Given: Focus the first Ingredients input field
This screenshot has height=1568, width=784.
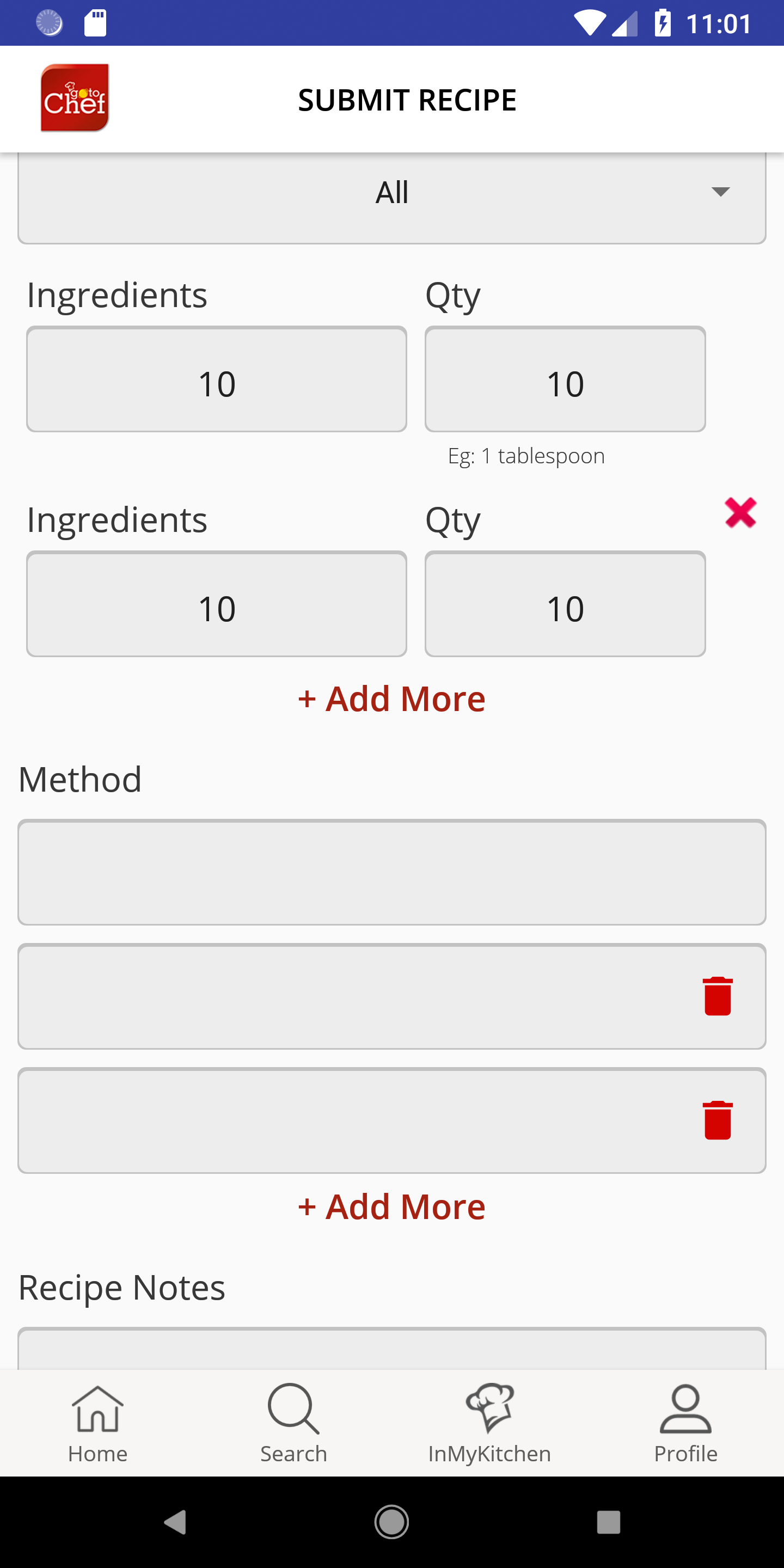Looking at the screenshot, I should tap(217, 379).
